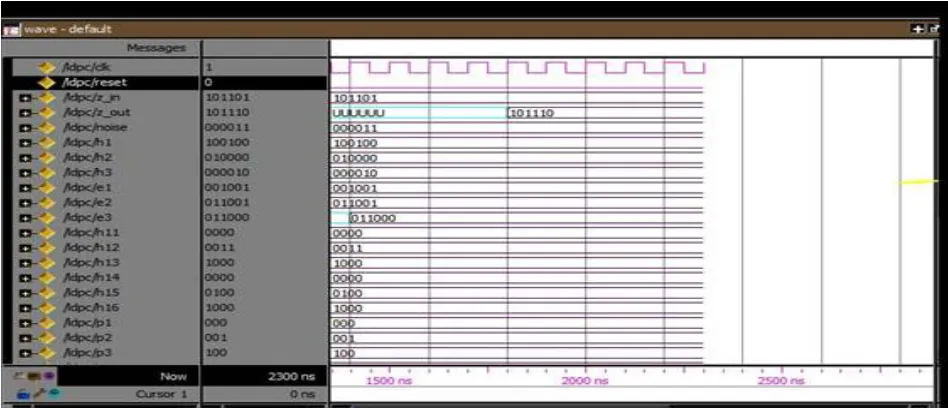The width and height of the screenshot is (948, 408).
Task: Click the diamond icon of /ldpc/h3
Action: click(x=47, y=173)
